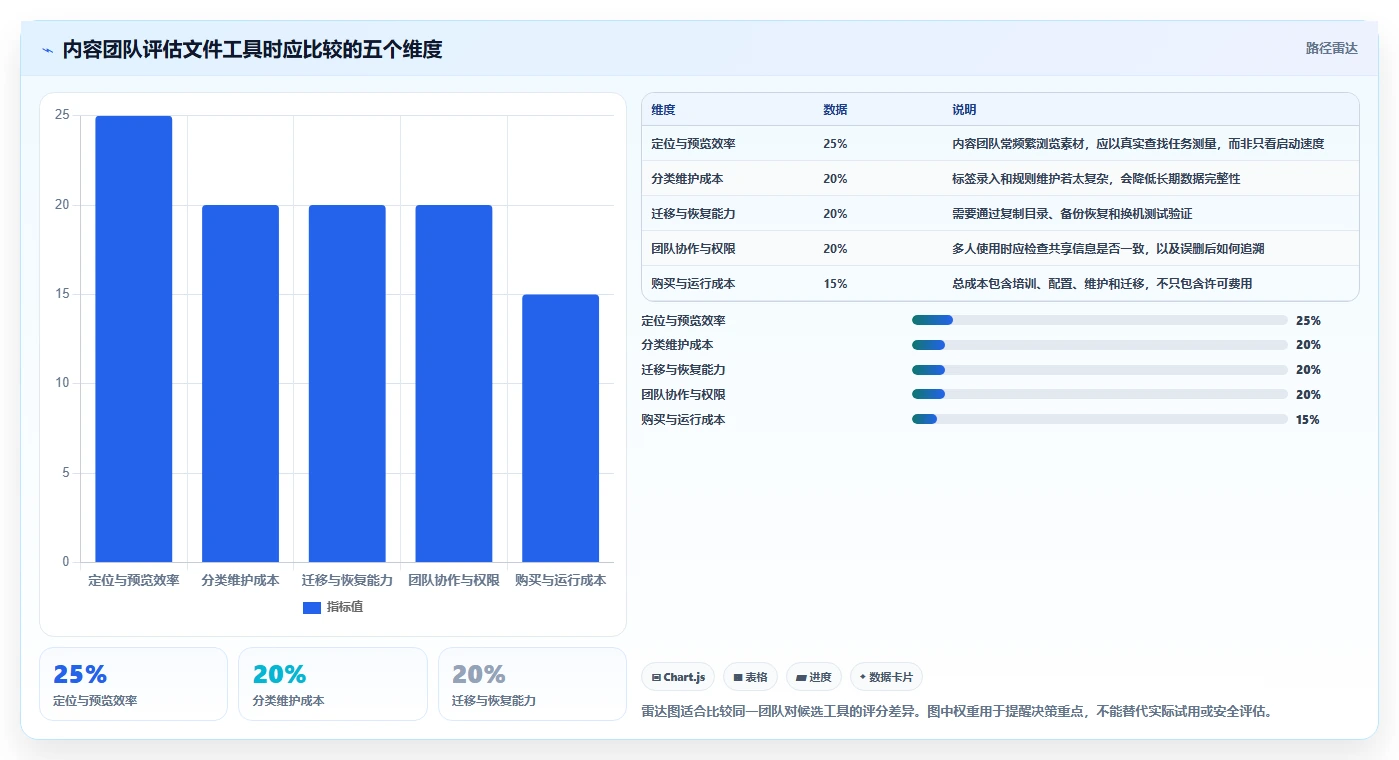
Task: Open the gray 20% 迁移与恢复能力 data card
Action: tap(532, 684)
